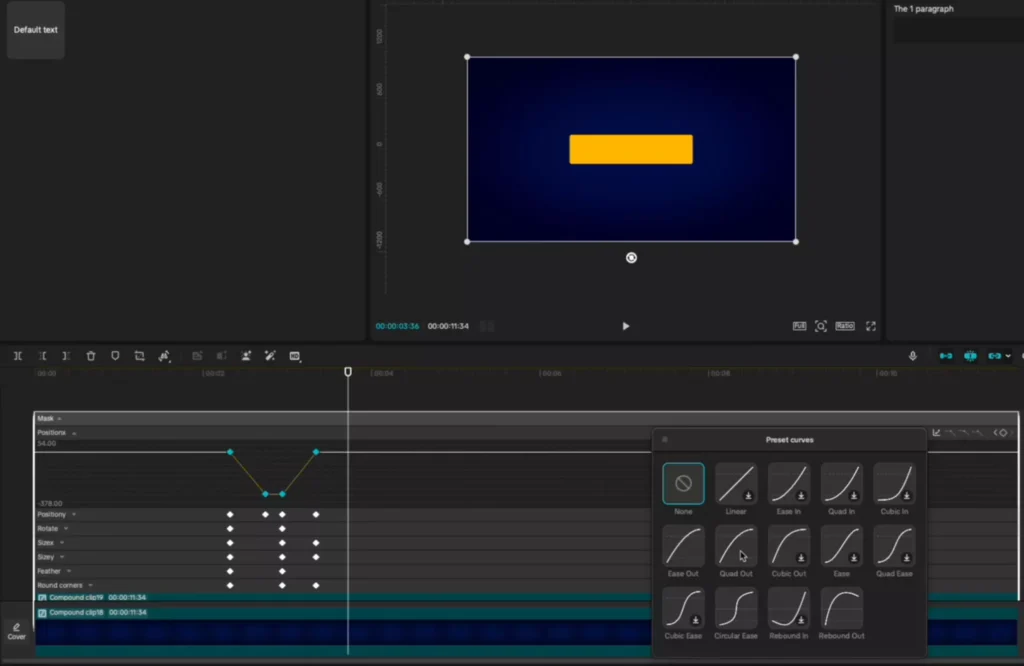Click the timeline playhead handle
The width and height of the screenshot is (1024, 666).
pyautogui.click(x=348, y=372)
